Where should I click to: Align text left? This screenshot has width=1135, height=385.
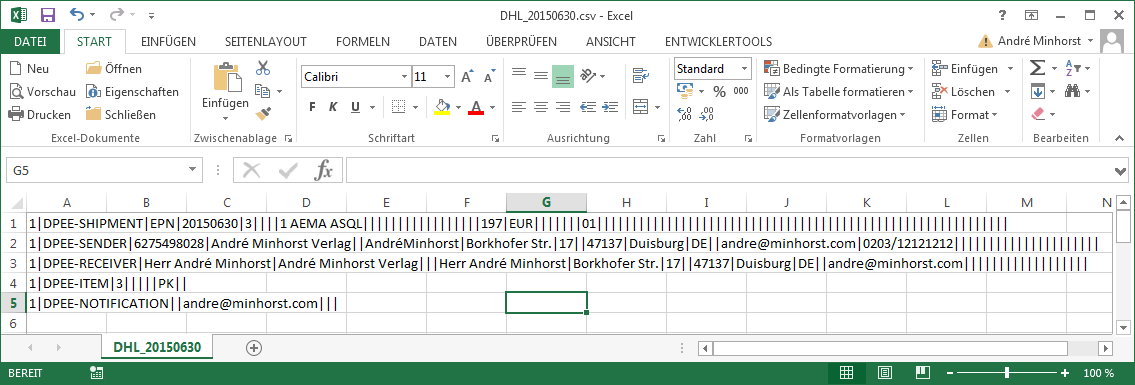pyautogui.click(x=518, y=107)
